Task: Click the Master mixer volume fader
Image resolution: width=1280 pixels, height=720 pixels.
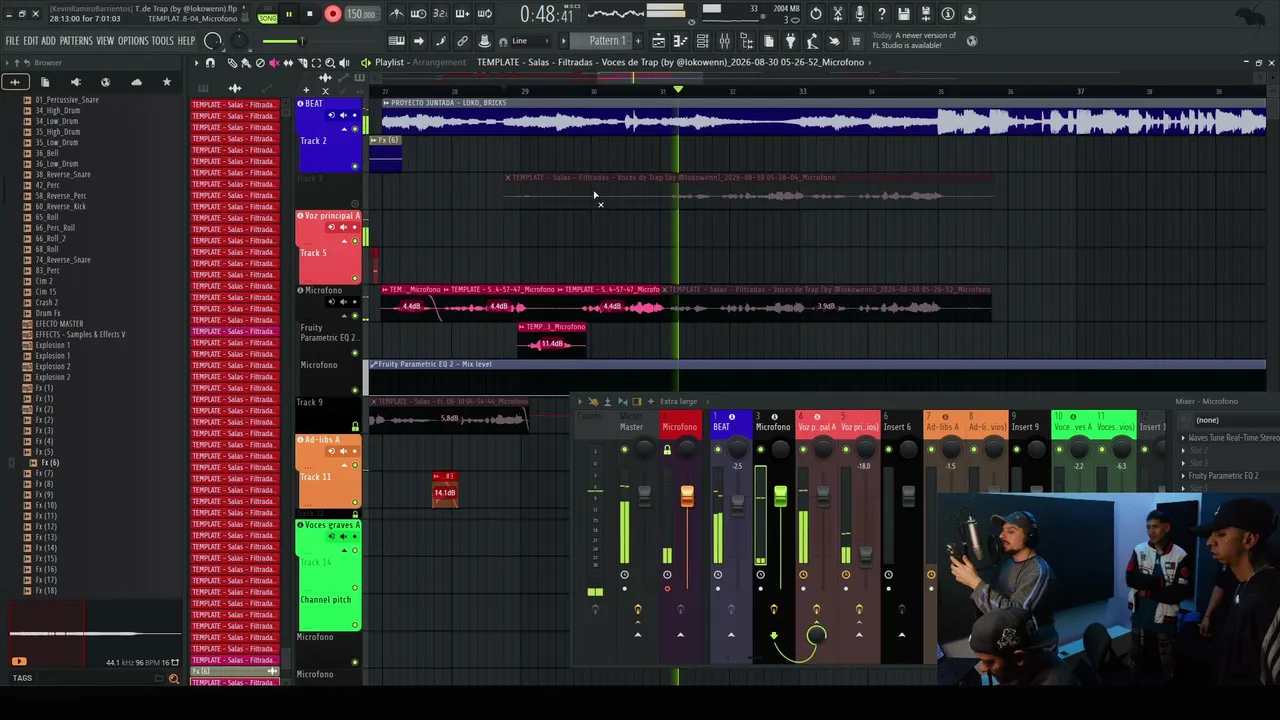Action: (x=644, y=497)
